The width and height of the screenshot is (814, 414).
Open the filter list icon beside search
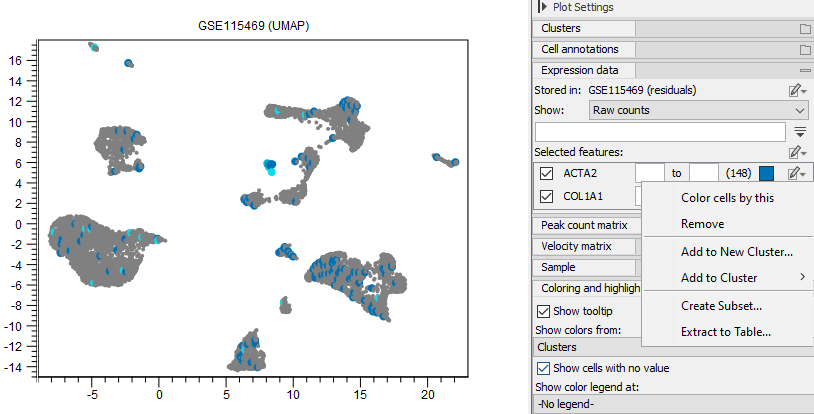click(x=800, y=132)
